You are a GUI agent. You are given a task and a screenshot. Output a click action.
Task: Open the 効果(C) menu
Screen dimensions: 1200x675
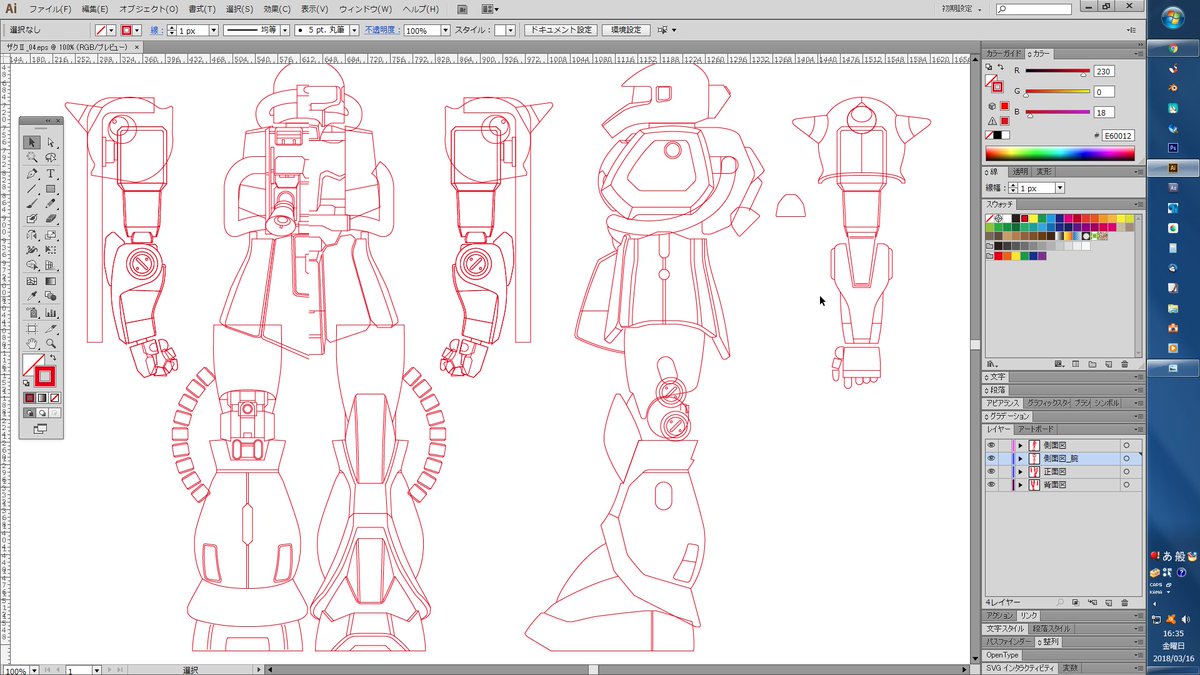(x=277, y=8)
